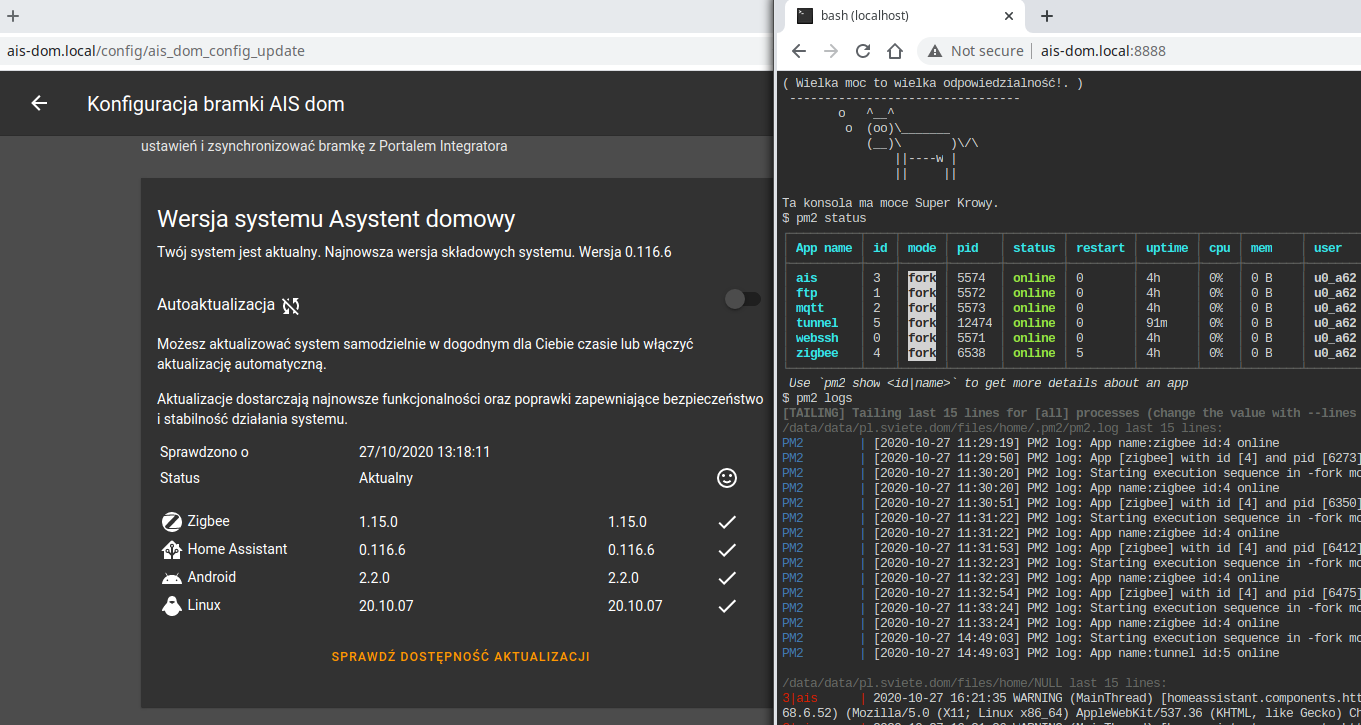
Task: Click the Zigbee component icon
Action: click(x=171, y=521)
